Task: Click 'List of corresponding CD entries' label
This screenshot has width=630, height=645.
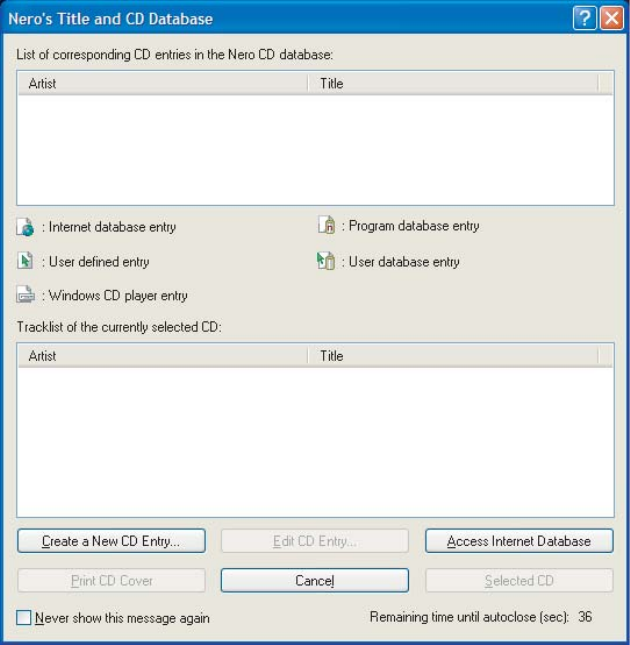Action: (175, 54)
